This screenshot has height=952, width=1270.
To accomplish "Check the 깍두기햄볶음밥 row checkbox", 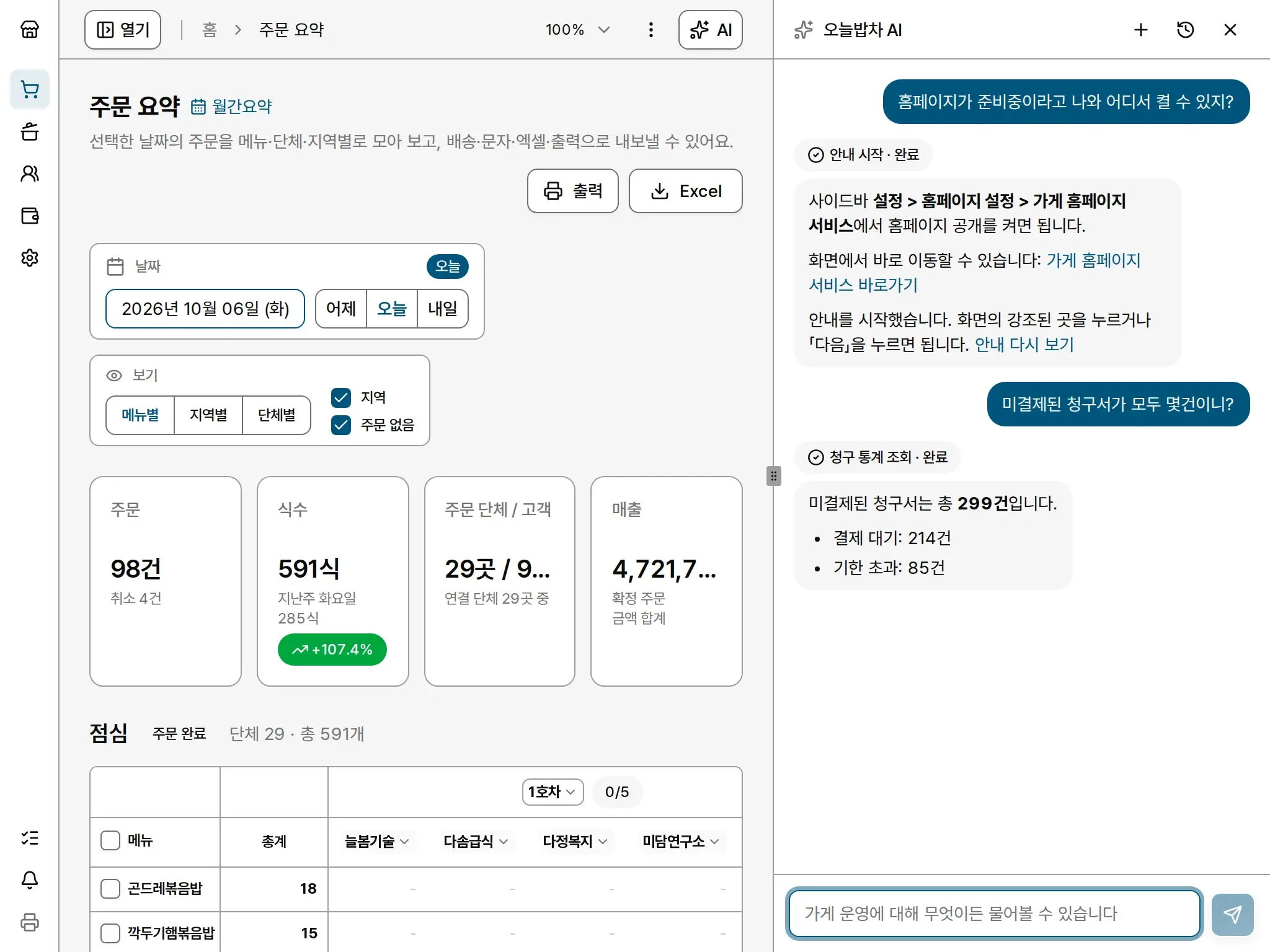I will (x=110, y=933).
